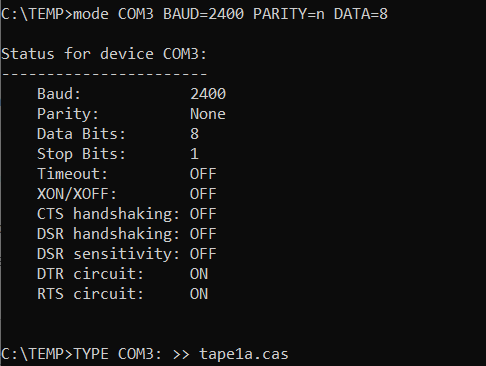Click the 'Parity:' label
486x366 pixels.
tap(68, 114)
